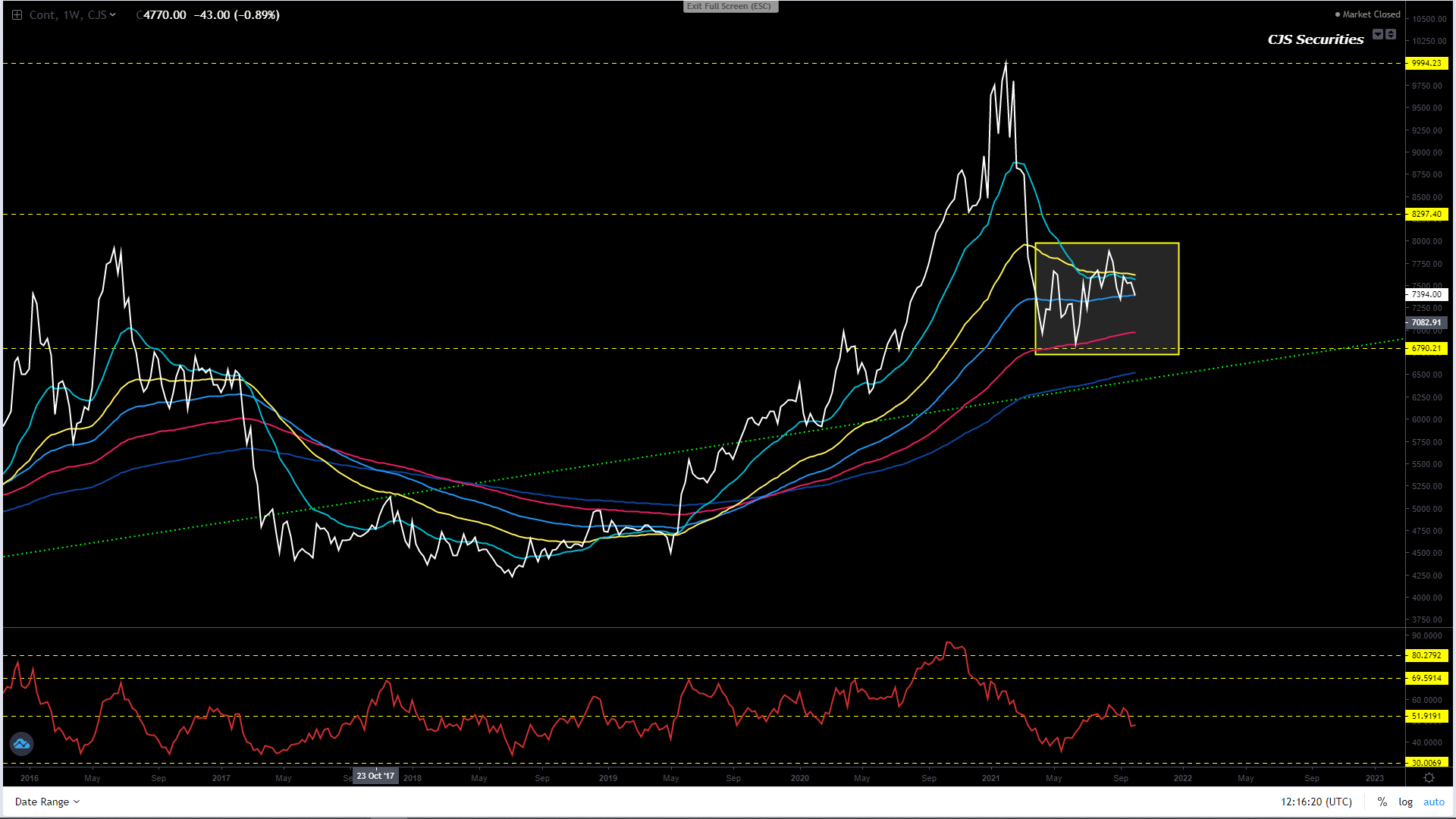Screen dimensions: 1456x819
Task: Click the pane move-down arrow icon
Action: pos(1378,34)
